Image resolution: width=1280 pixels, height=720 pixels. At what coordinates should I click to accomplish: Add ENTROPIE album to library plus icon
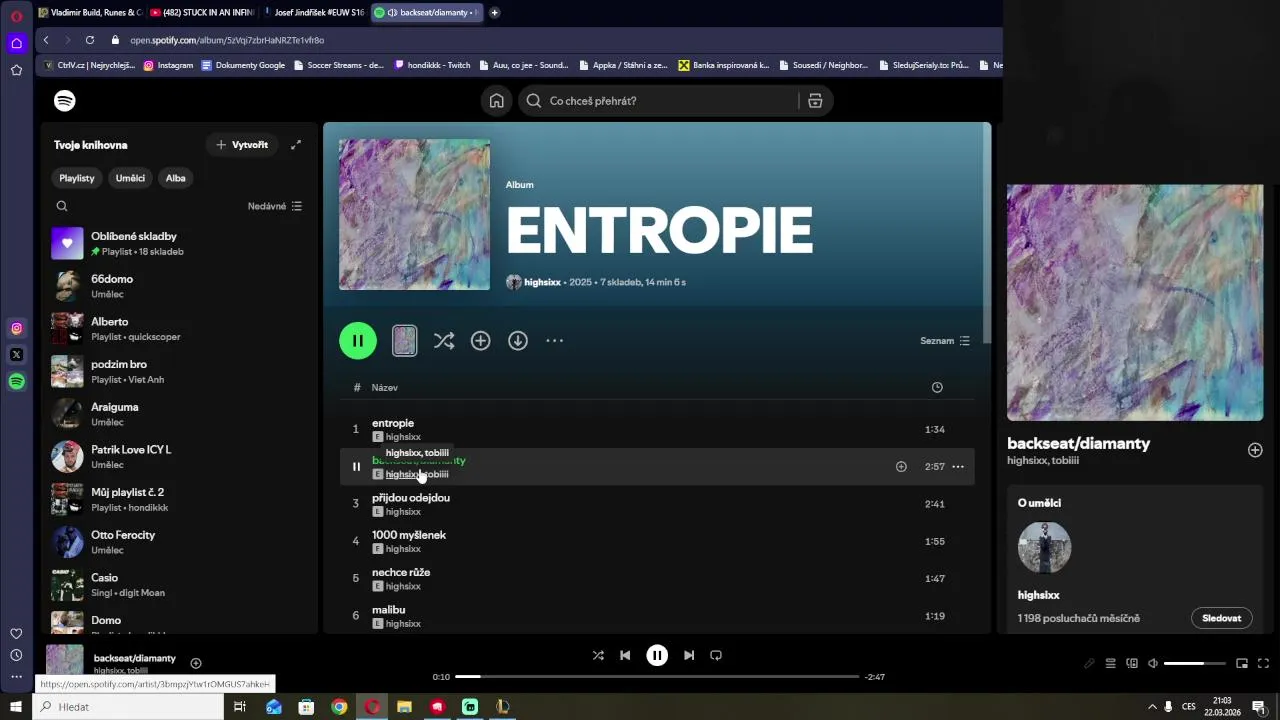pos(481,341)
